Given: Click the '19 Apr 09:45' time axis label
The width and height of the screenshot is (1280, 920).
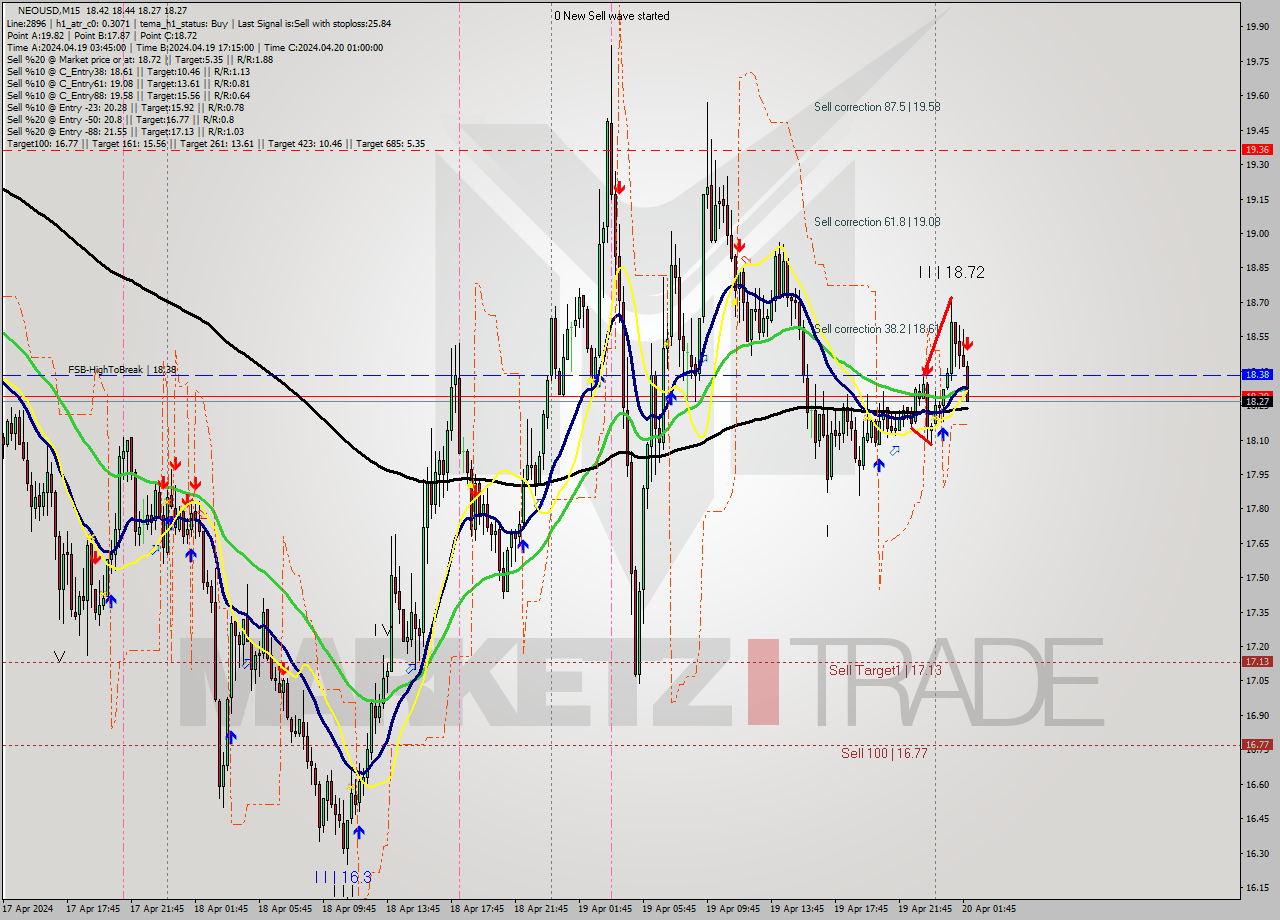Looking at the screenshot, I should point(734,910).
